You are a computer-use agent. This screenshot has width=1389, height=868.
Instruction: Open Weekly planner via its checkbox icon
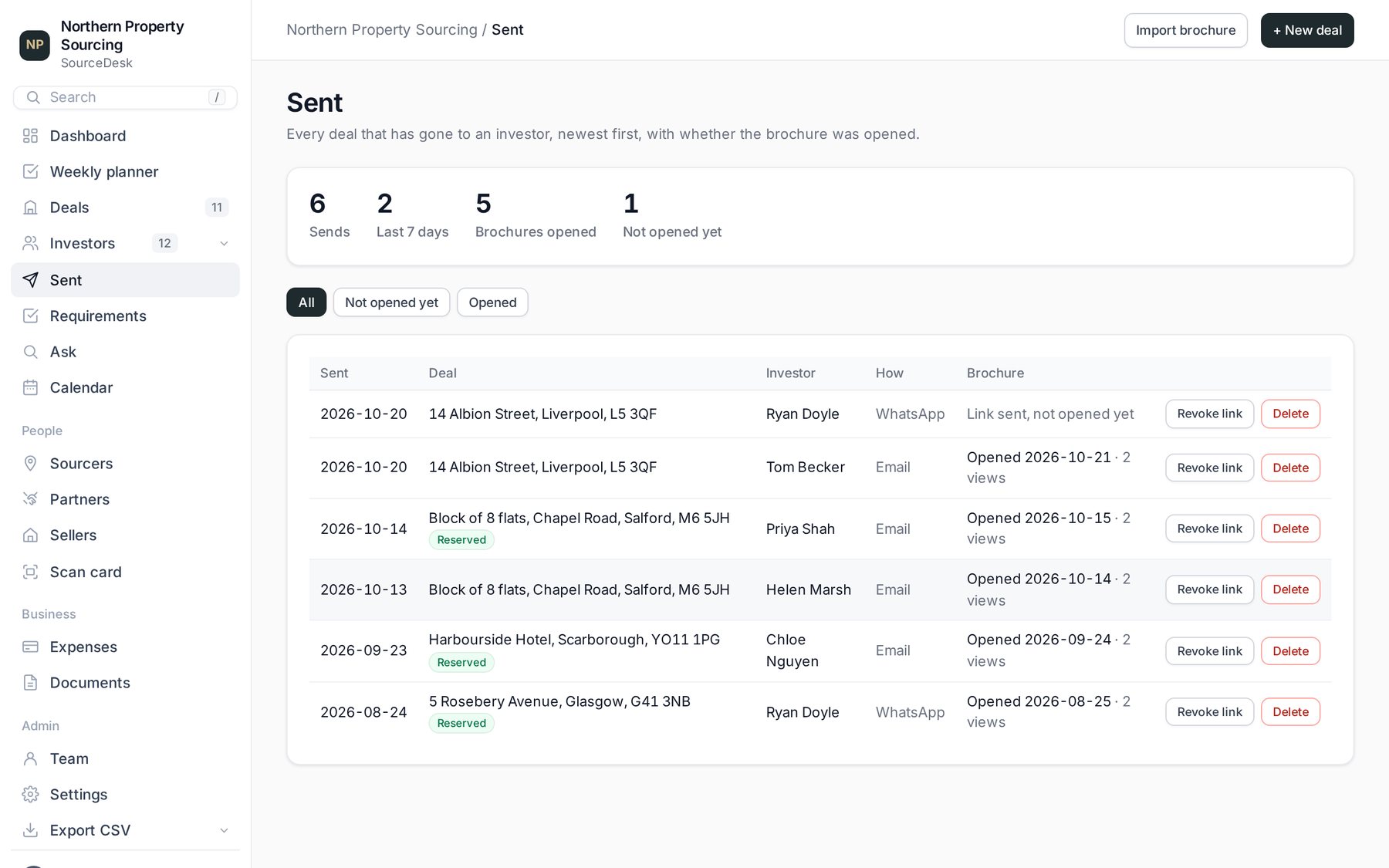(x=30, y=171)
